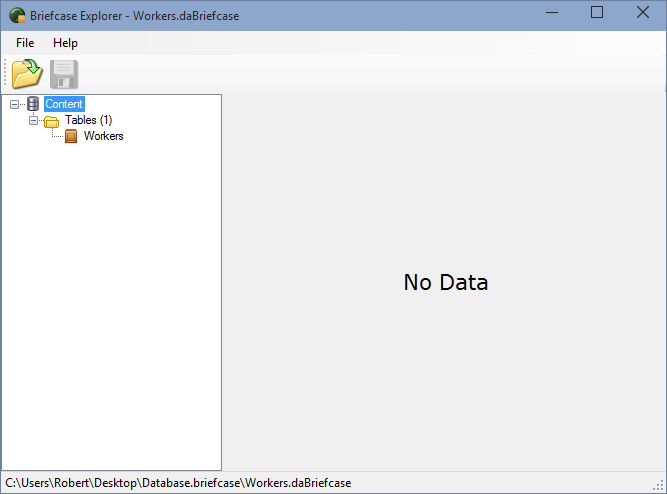Click the grayed floppy disk save icon
This screenshot has height=494, width=667.
[x=64, y=74]
